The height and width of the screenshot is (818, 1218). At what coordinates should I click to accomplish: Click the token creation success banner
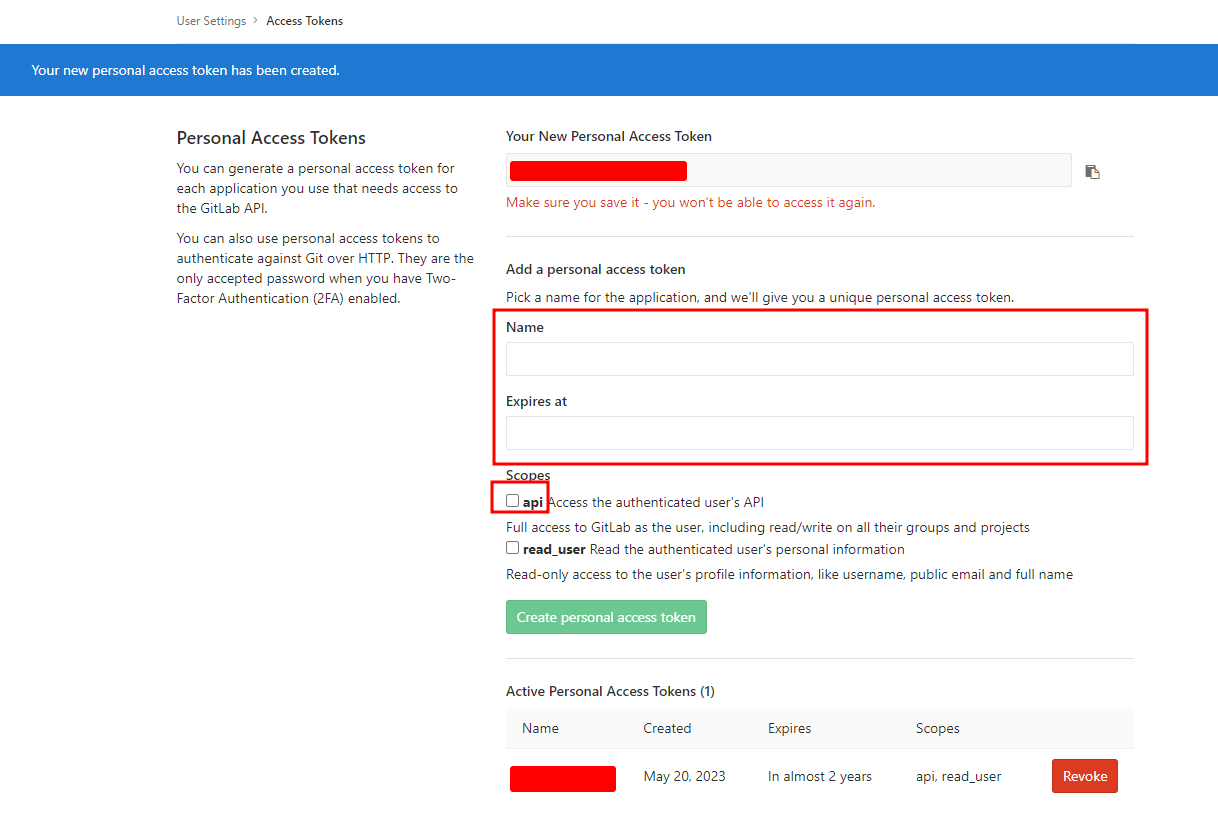tap(185, 70)
